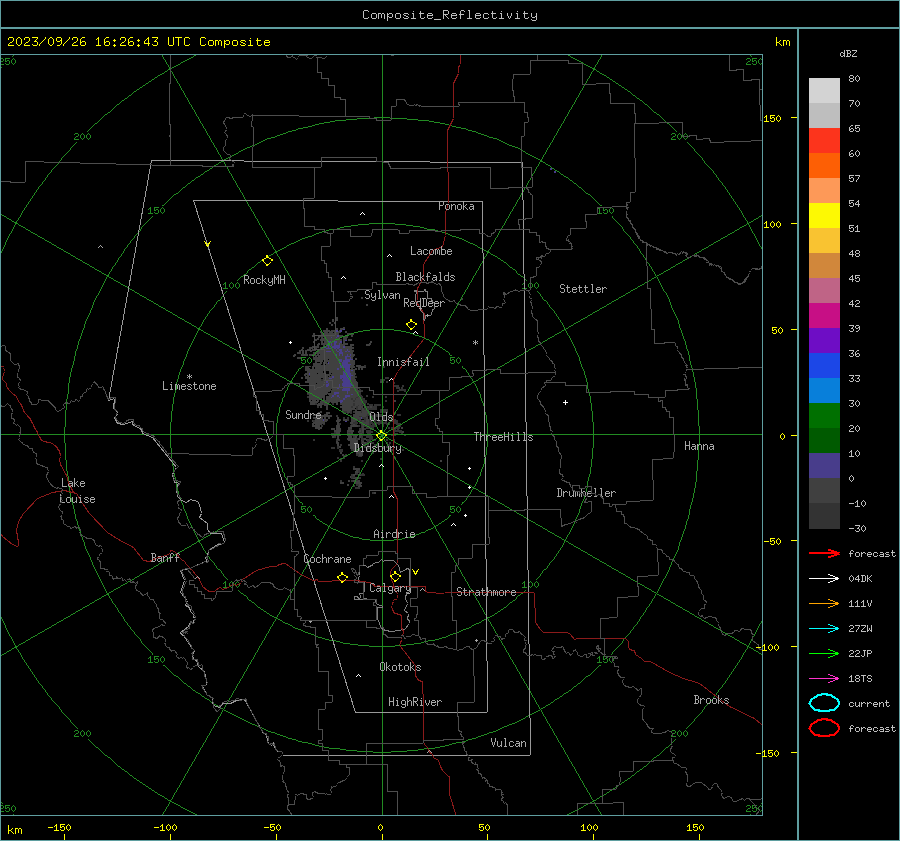Image resolution: width=900 pixels, height=841 pixels.
Task: Click the Airdrie label
Action: coord(394,534)
